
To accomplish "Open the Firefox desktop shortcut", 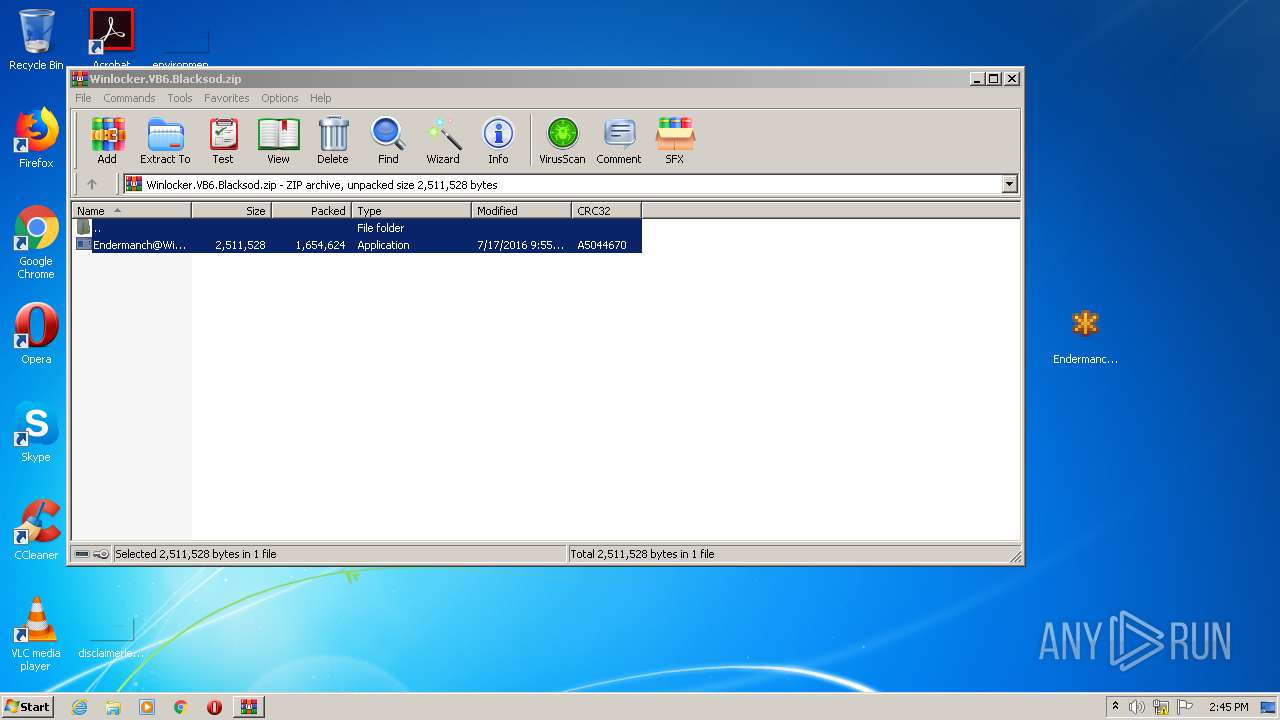I will [x=36, y=138].
